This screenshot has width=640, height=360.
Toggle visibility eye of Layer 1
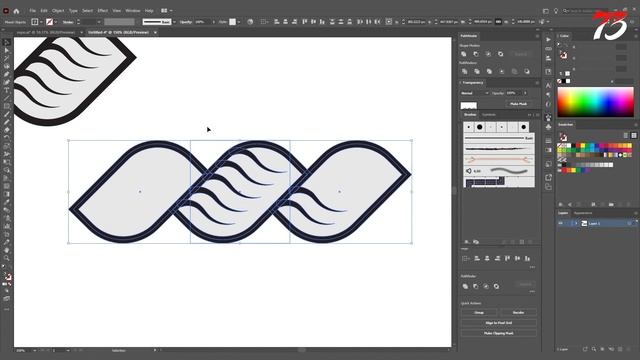point(560,223)
